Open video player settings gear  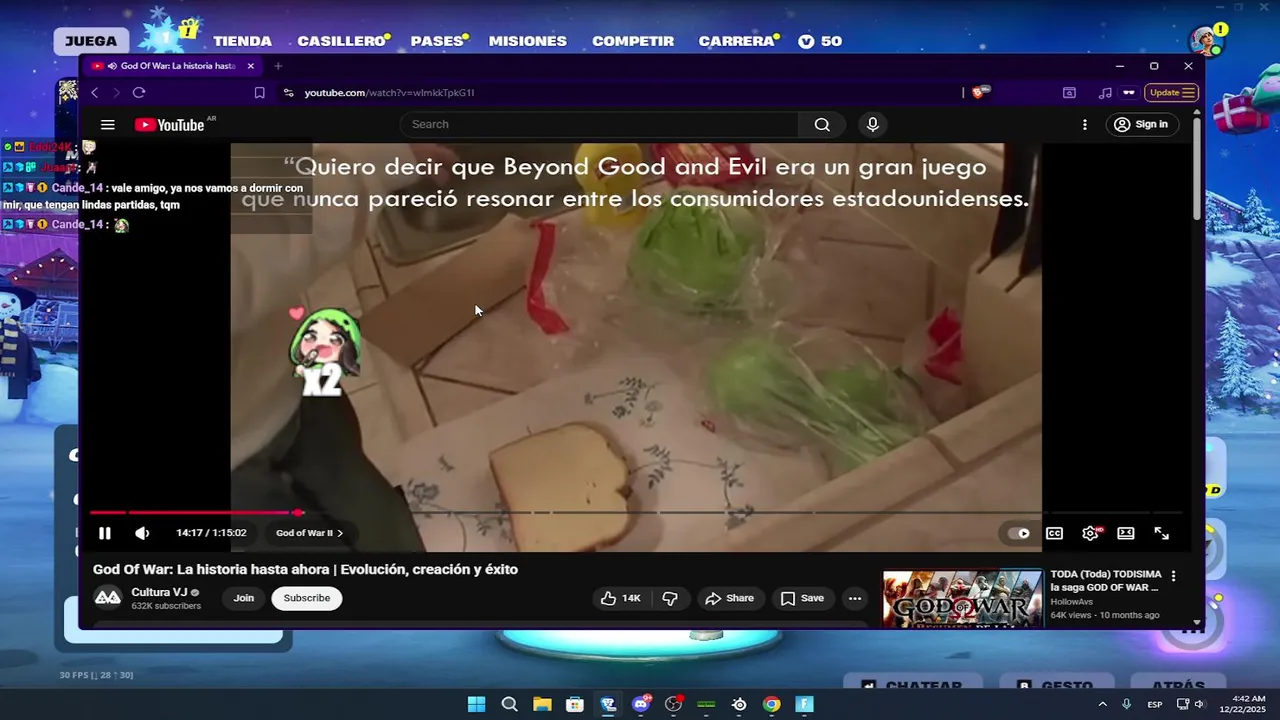click(x=1091, y=533)
